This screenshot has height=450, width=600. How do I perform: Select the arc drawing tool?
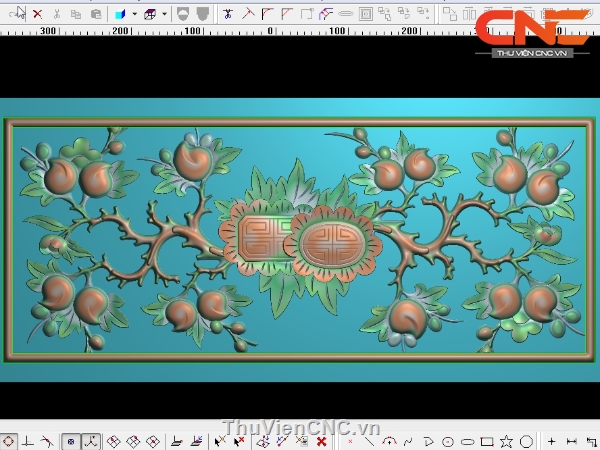(x=390, y=441)
